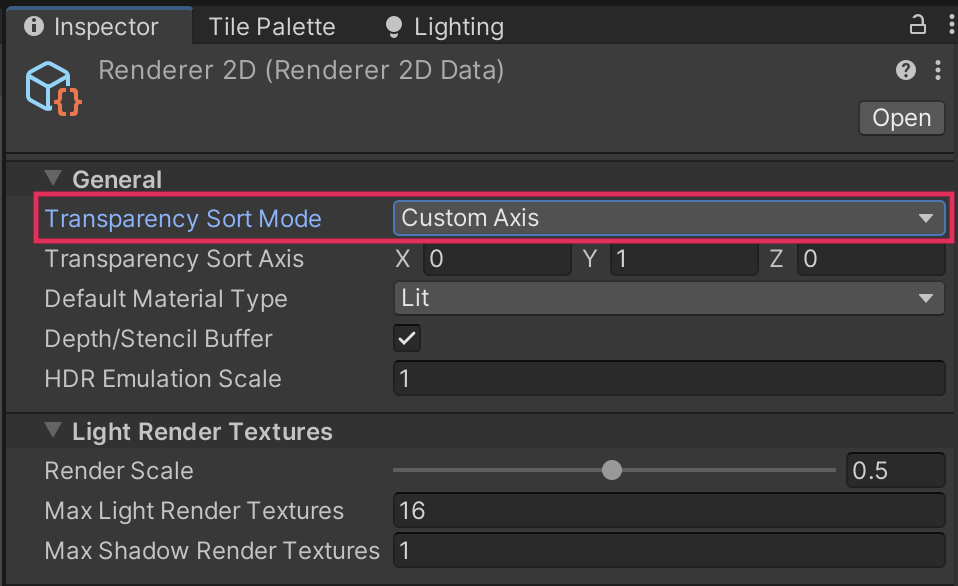This screenshot has height=586, width=958.
Task: Click the Render Scale slider handle
Action: pyautogui.click(x=612, y=470)
